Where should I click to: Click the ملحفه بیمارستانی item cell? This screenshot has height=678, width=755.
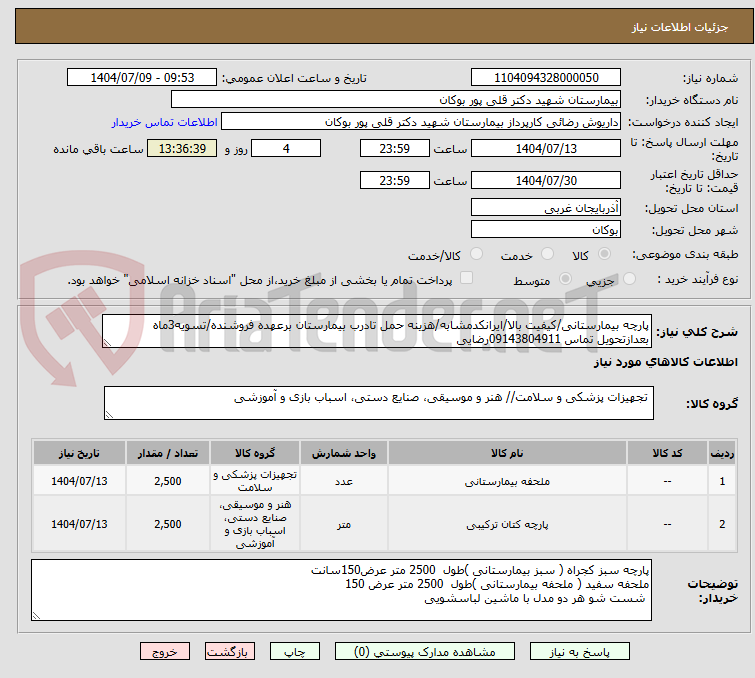[x=507, y=481]
